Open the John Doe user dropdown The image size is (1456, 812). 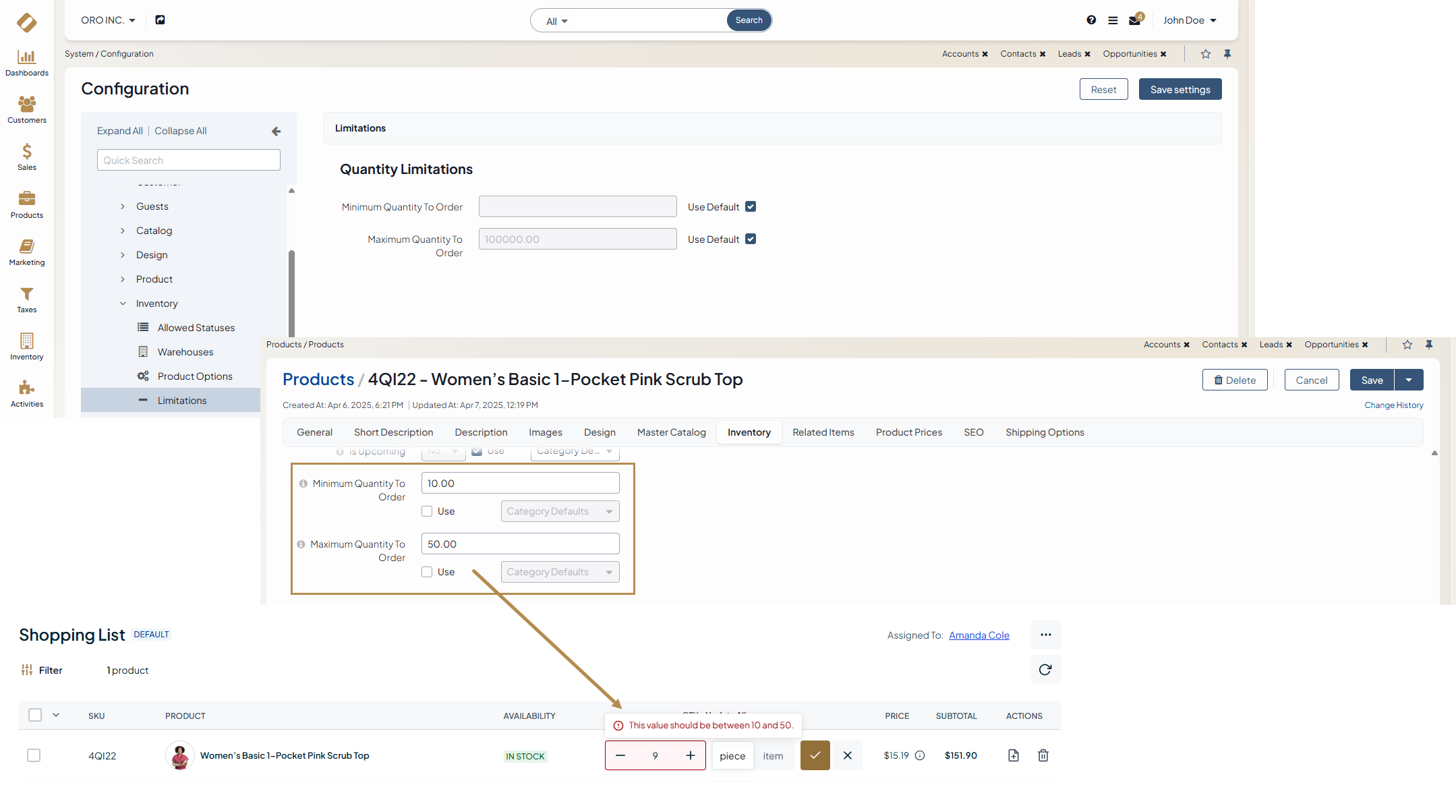1190,20
